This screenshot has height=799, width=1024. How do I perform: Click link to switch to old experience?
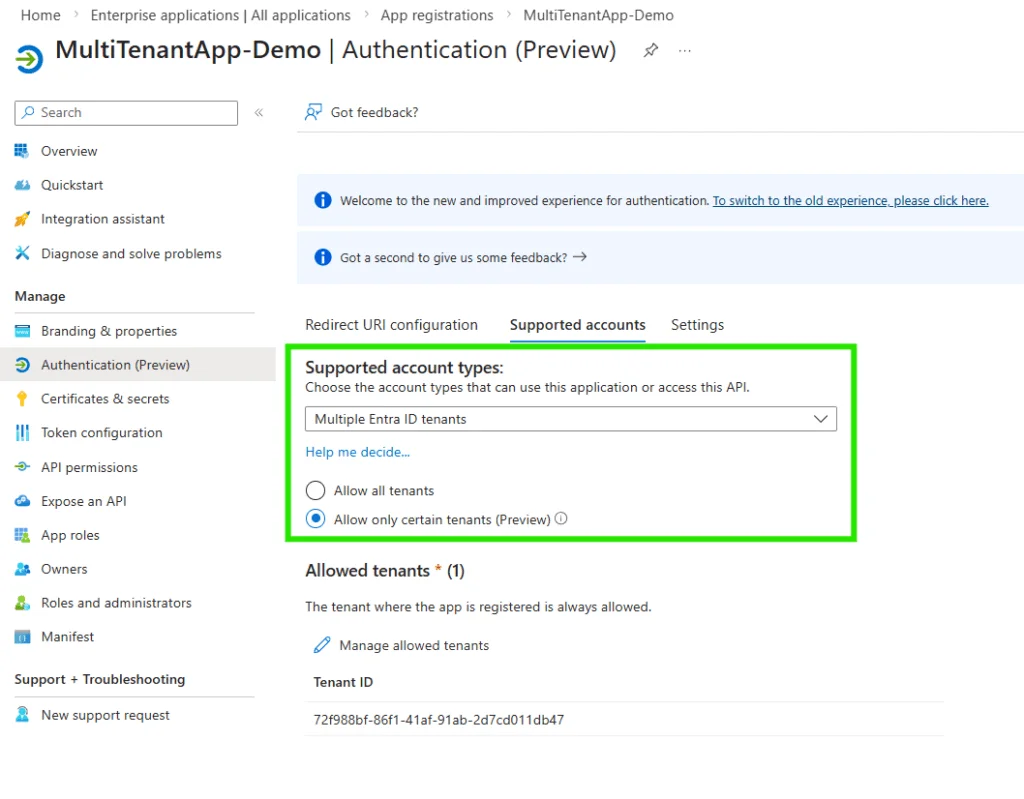pos(850,201)
